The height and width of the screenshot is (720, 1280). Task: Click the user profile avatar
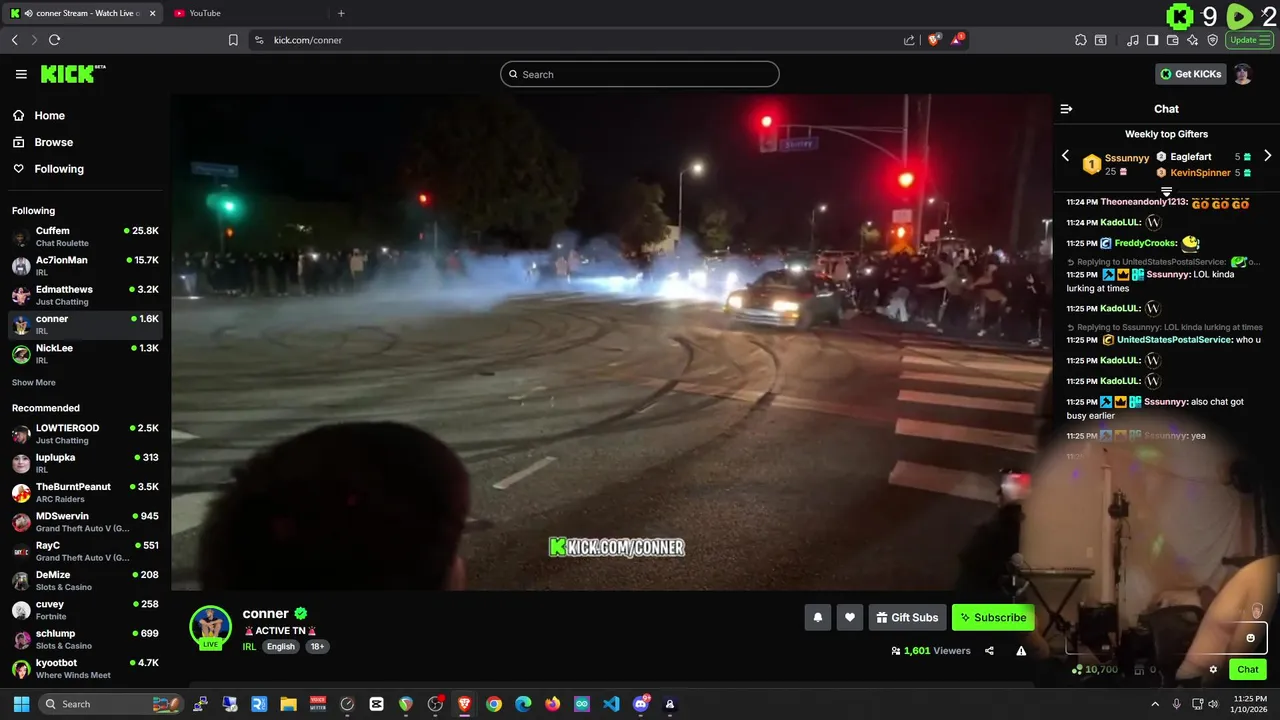[1242, 74]
